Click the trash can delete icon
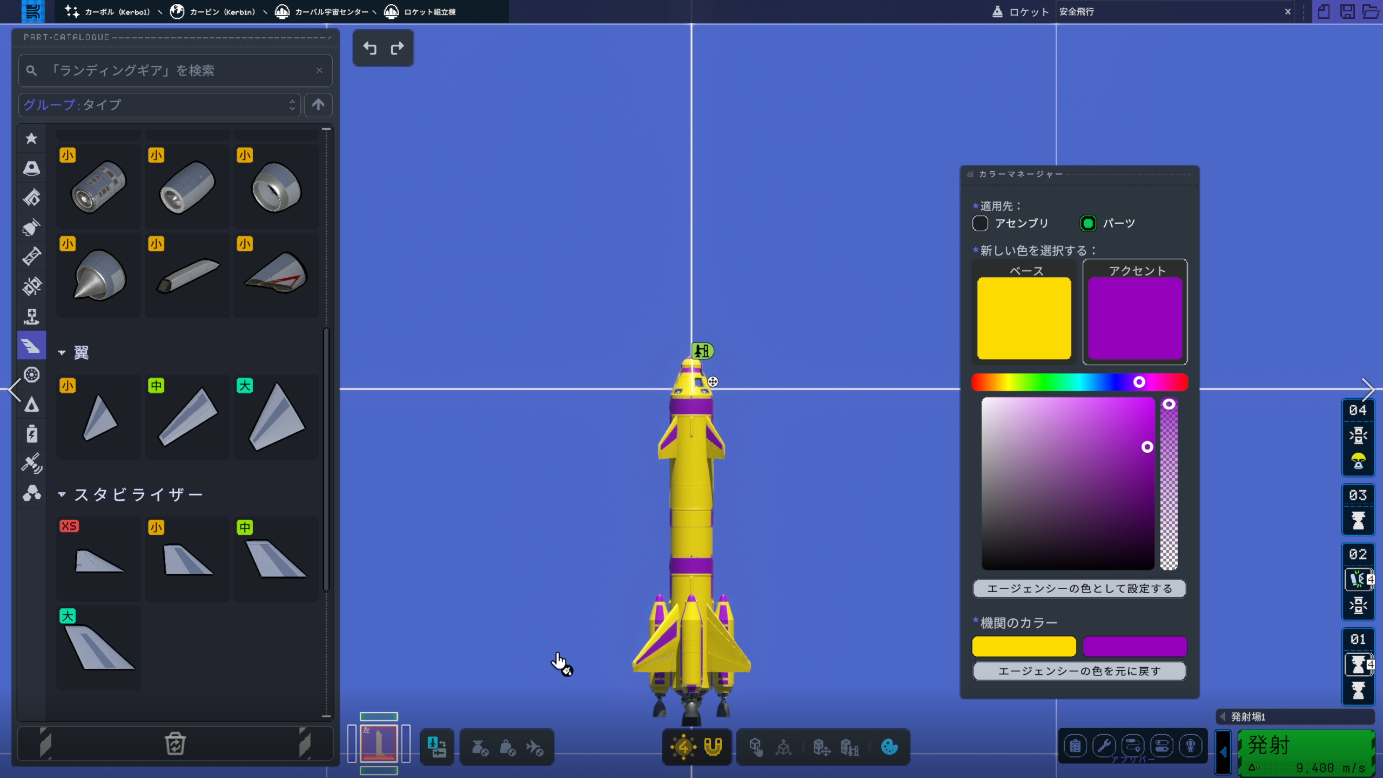Viewport: 1383px width, 778px height. [175, 743]
